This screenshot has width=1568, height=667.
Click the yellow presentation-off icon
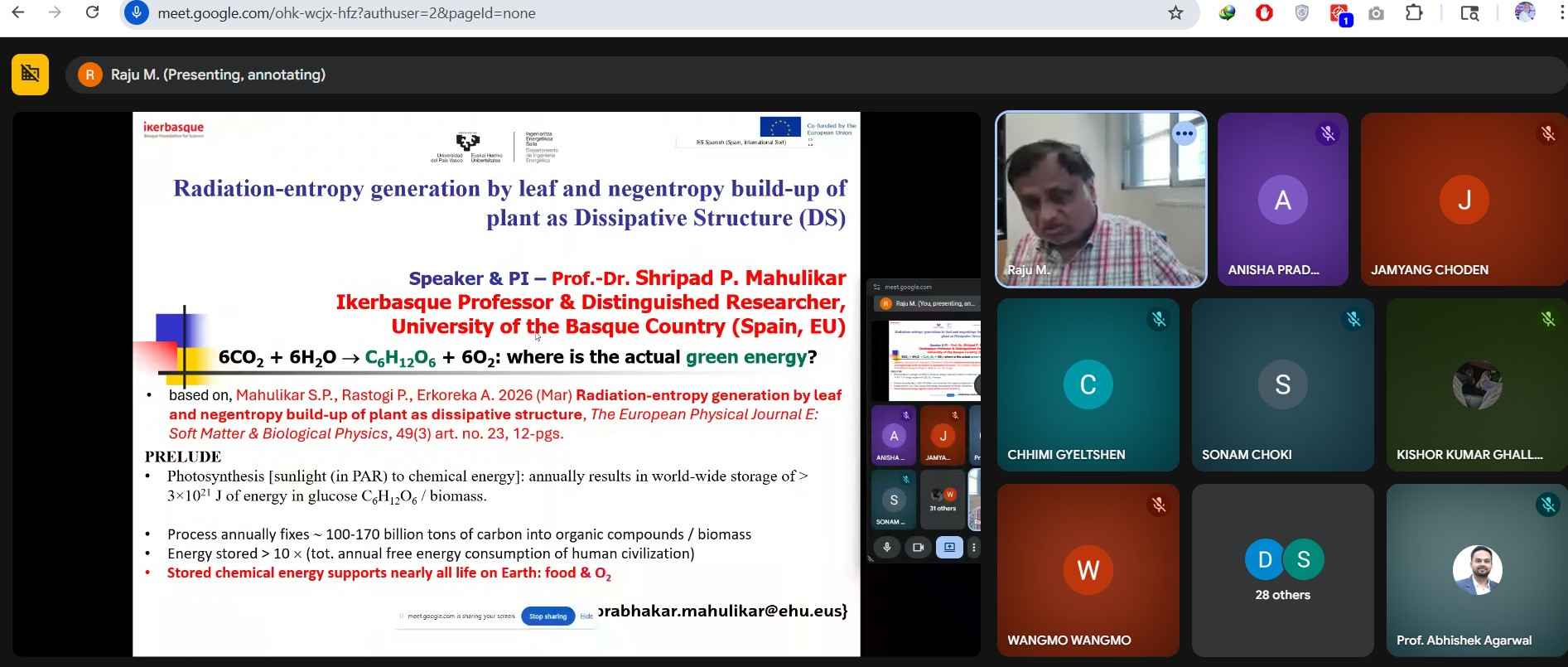tap(30, 75)
